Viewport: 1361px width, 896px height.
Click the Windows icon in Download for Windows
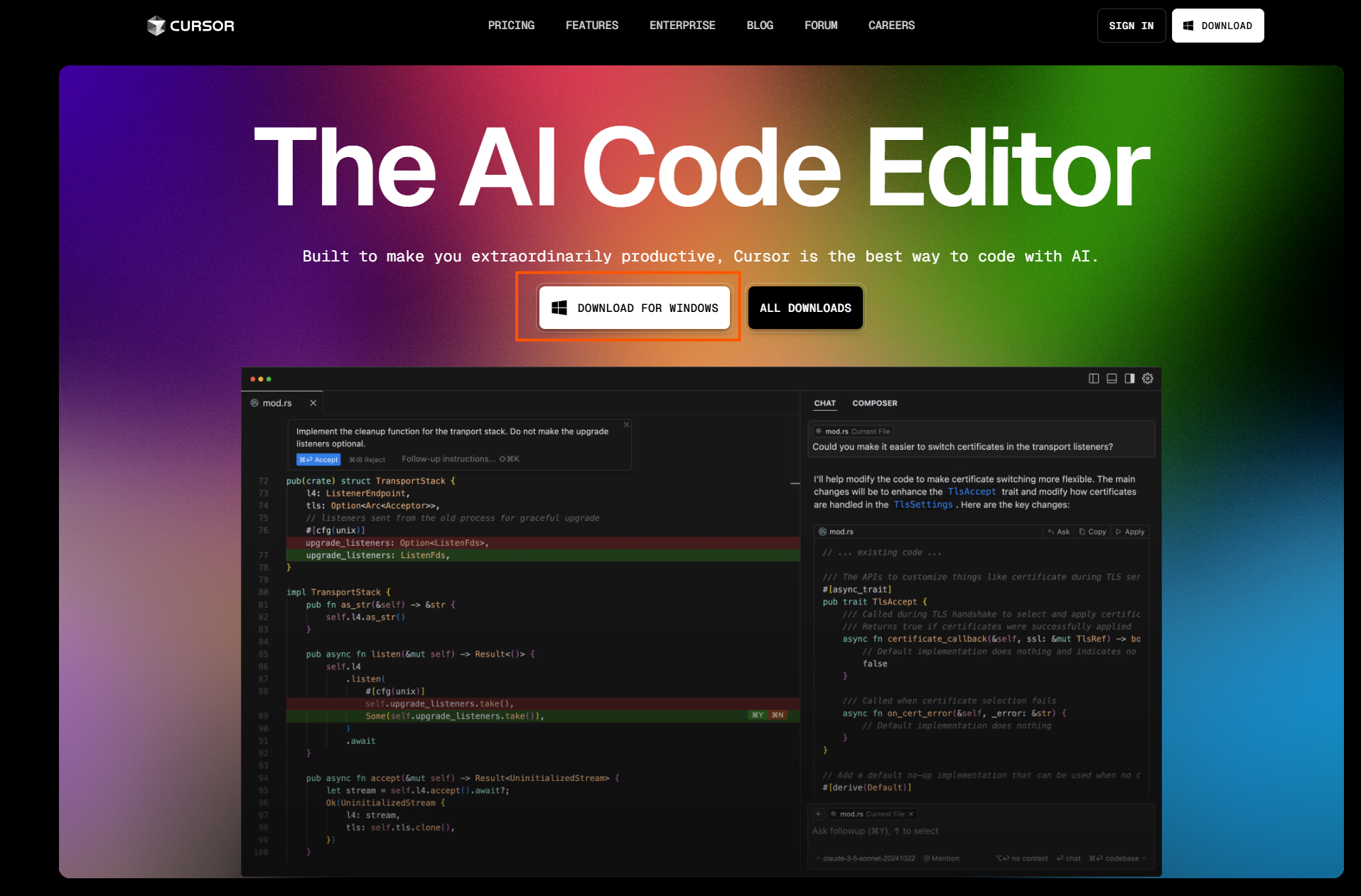[x=559, y=308]
